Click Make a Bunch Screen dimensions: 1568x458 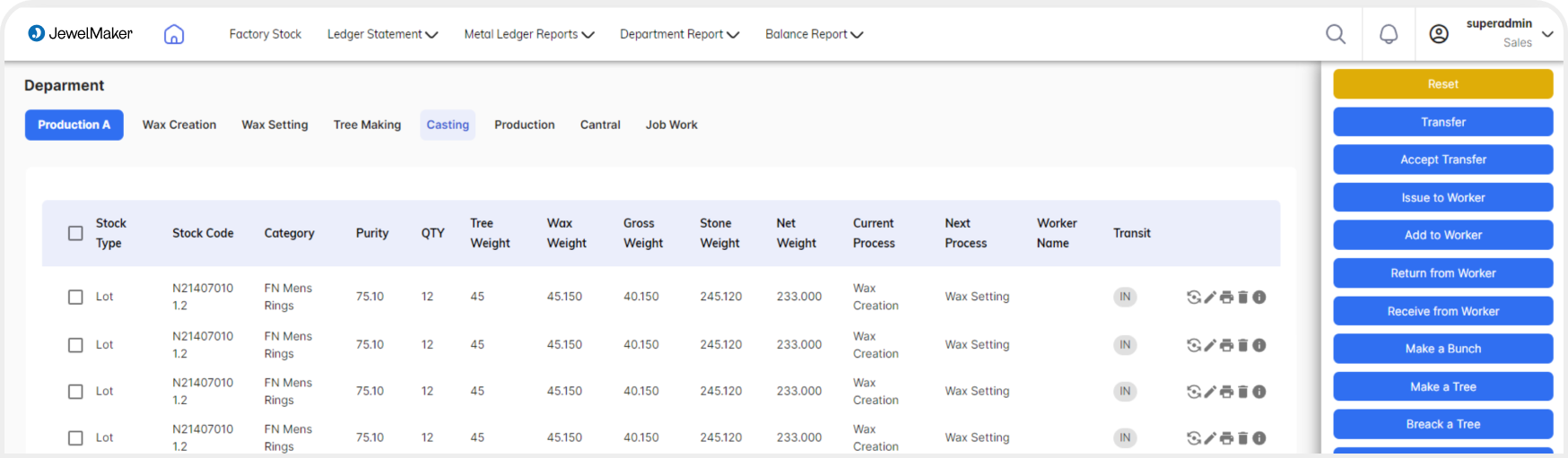1443,349
